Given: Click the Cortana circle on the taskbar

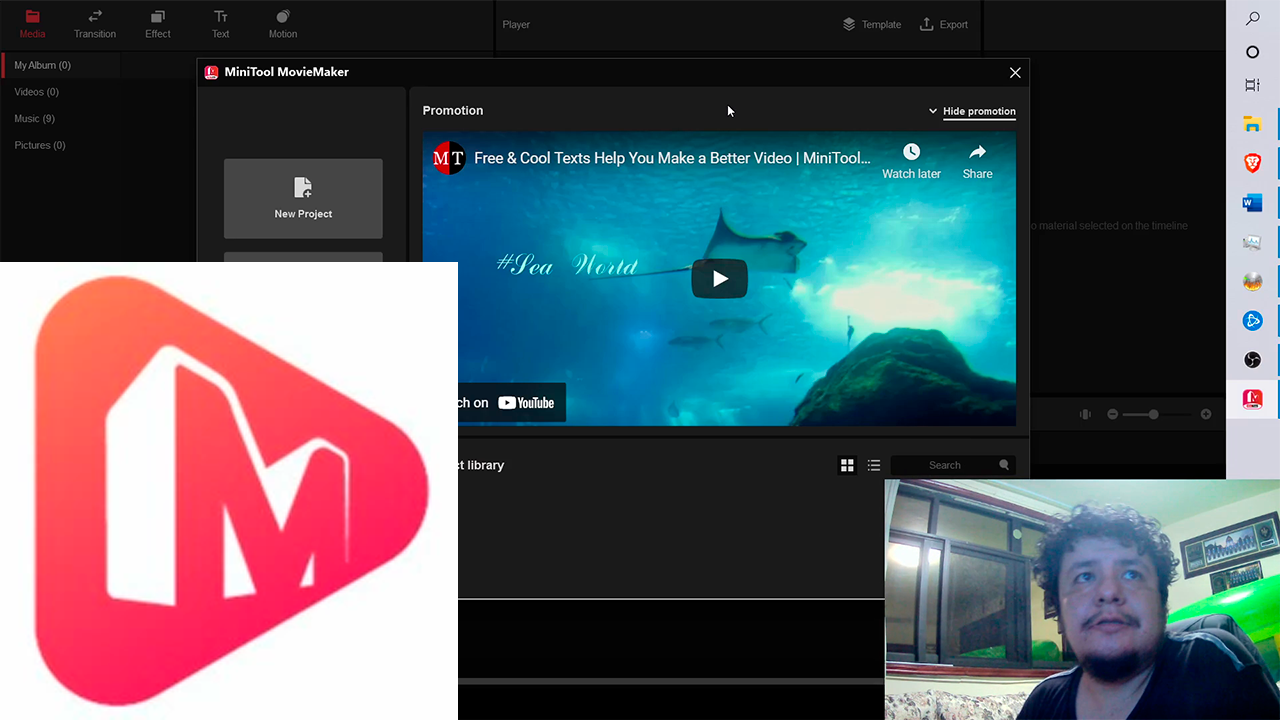Looking at the screenshot, I should click(x=1252, y=52).
